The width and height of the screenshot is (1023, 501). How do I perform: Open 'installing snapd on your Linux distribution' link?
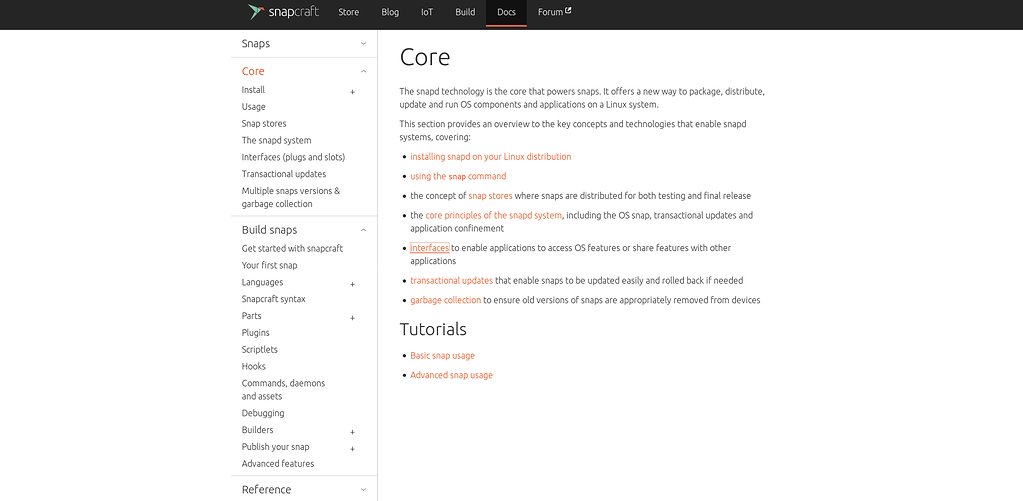click(490, 157)
